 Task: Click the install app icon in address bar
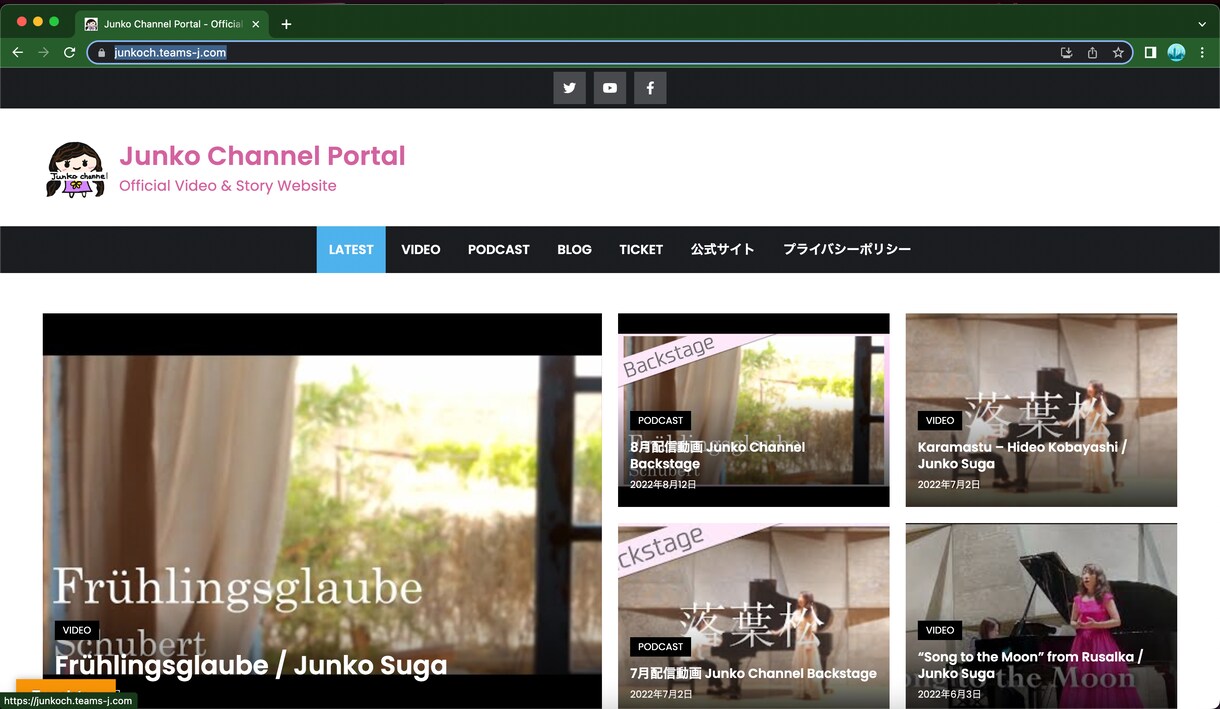point(1066,53)
